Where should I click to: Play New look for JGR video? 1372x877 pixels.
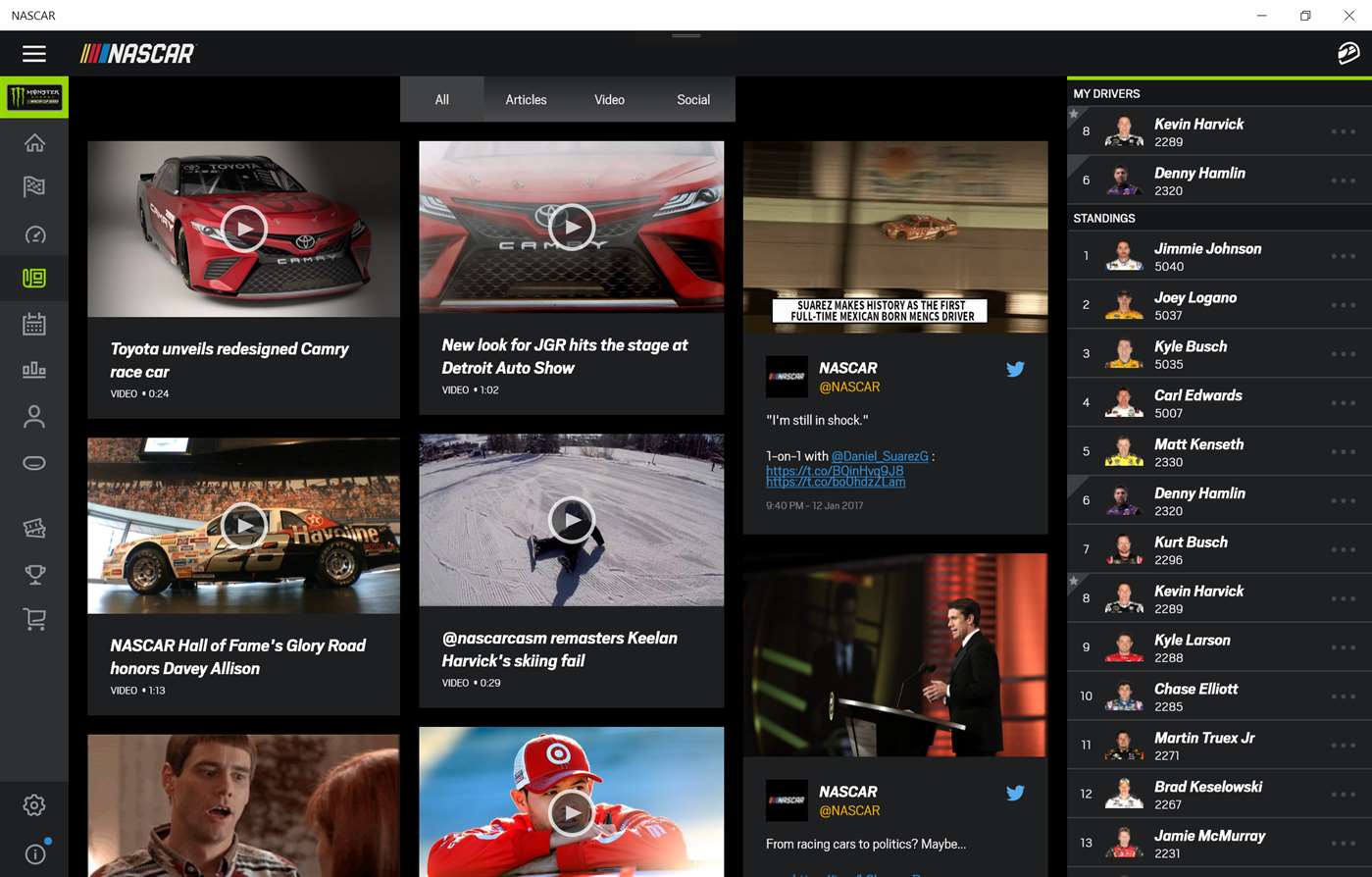click(x=572, y=227)
